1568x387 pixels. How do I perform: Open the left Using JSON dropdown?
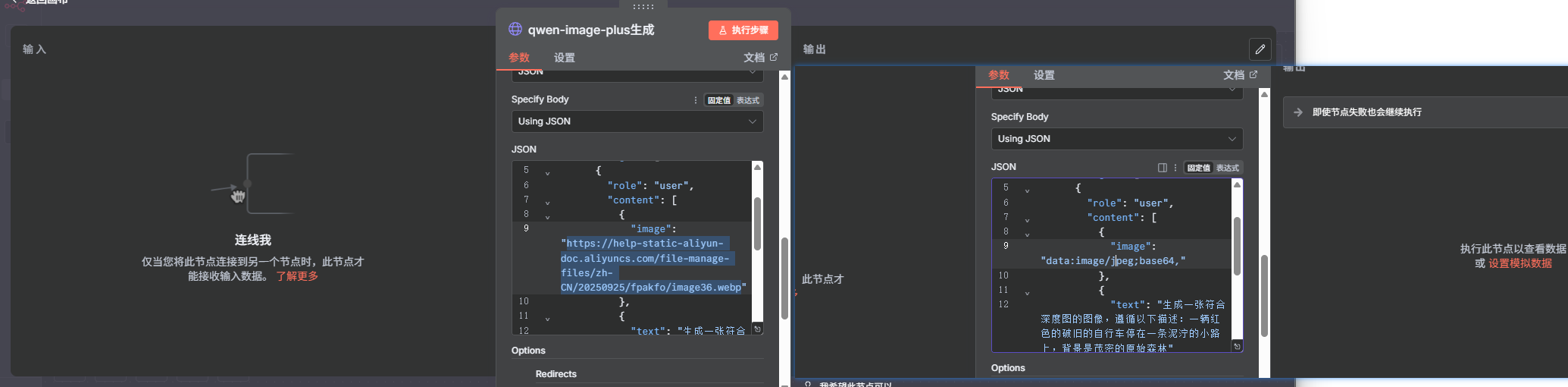click(637, 121)
